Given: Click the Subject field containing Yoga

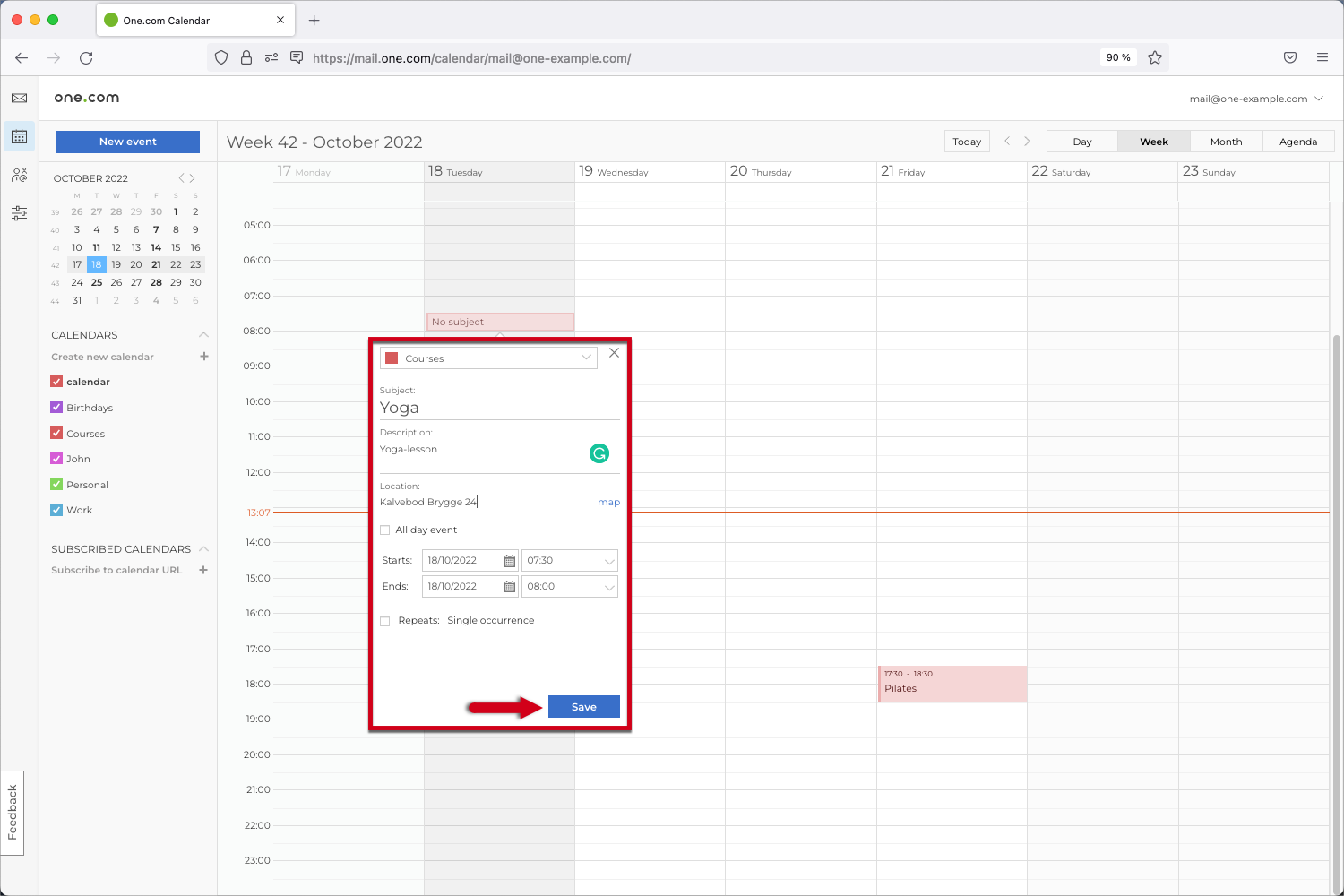Looking at the screenshot, I should point(500,408).
